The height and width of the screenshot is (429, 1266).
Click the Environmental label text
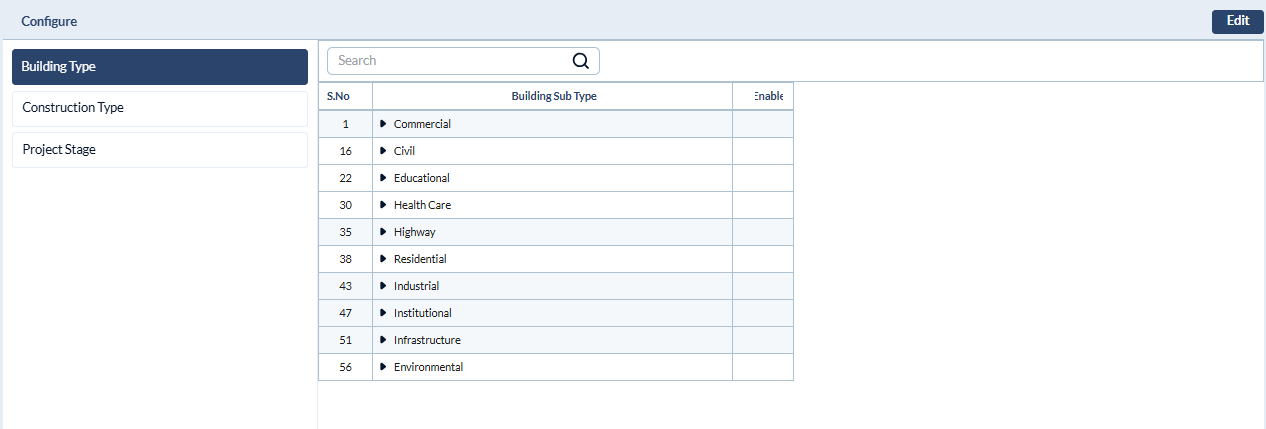[x=428, y=367]
